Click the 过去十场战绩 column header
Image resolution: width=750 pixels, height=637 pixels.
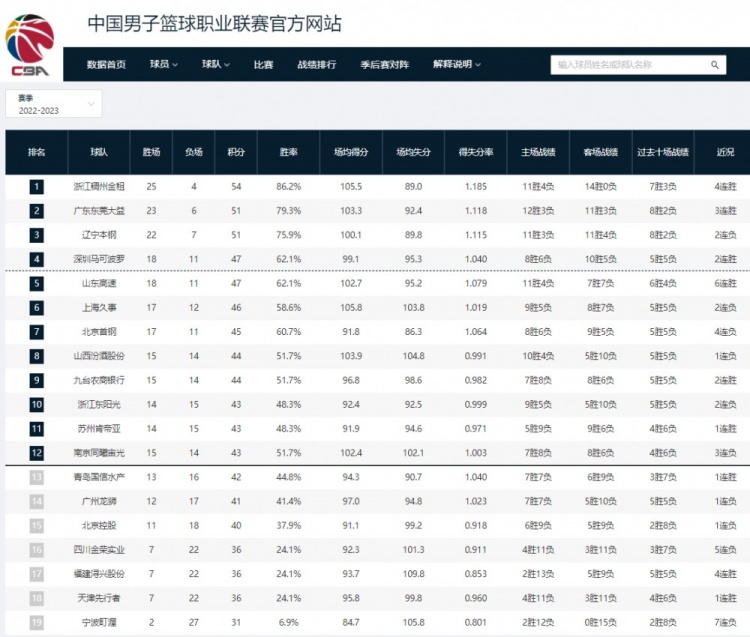point(663,152)
